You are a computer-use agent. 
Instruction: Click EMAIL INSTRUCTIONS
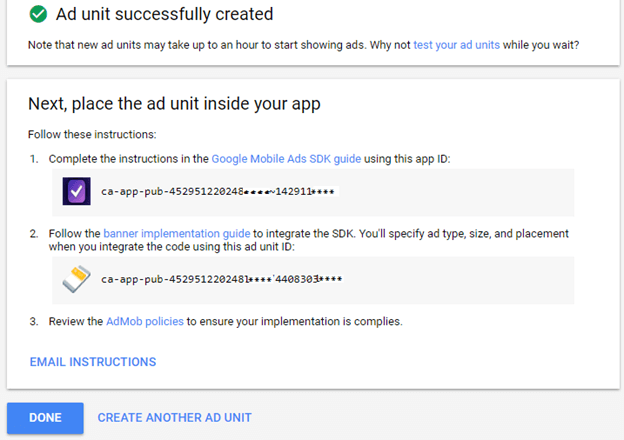(93, 362)
